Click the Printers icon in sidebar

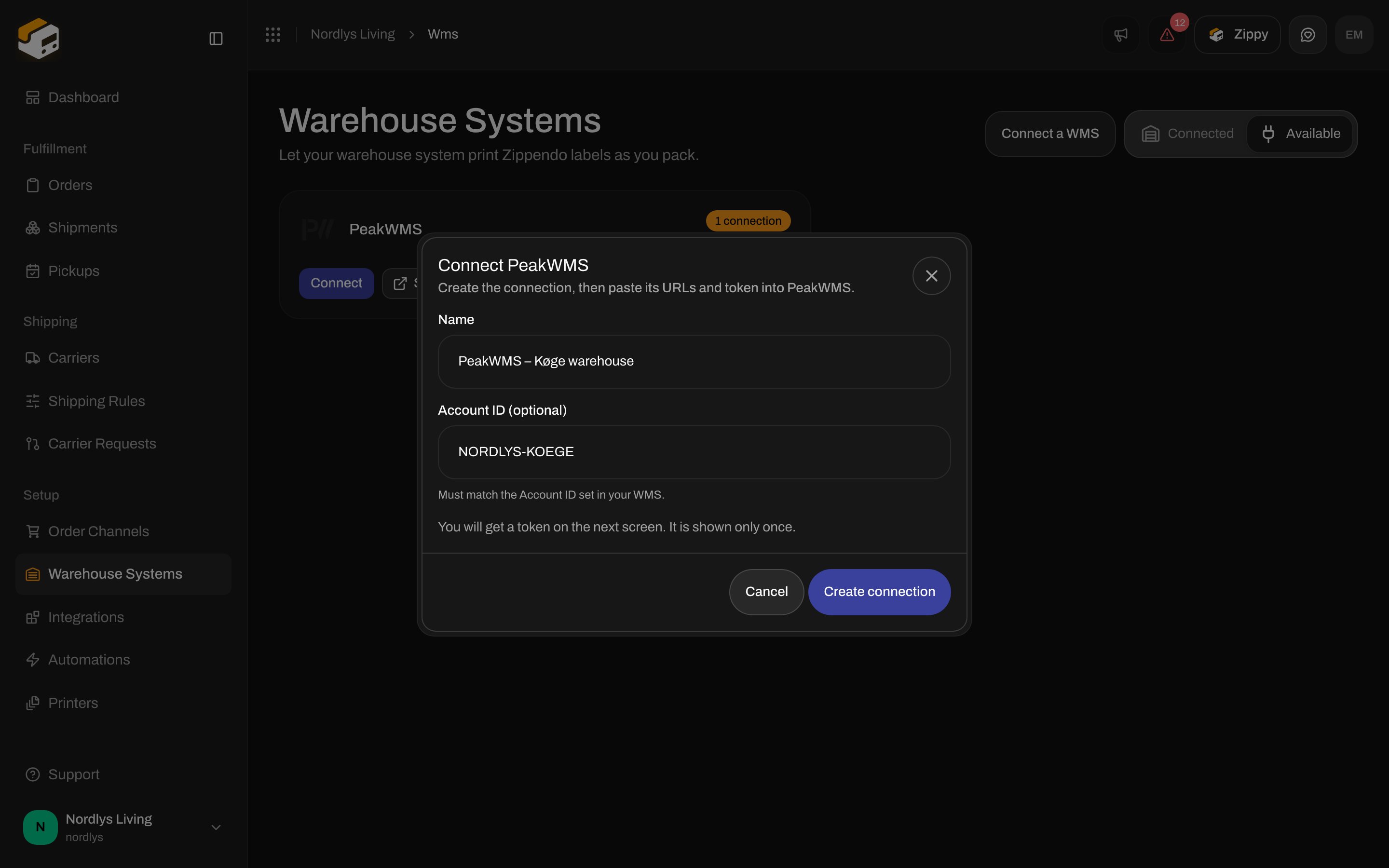tap(33, 703)
